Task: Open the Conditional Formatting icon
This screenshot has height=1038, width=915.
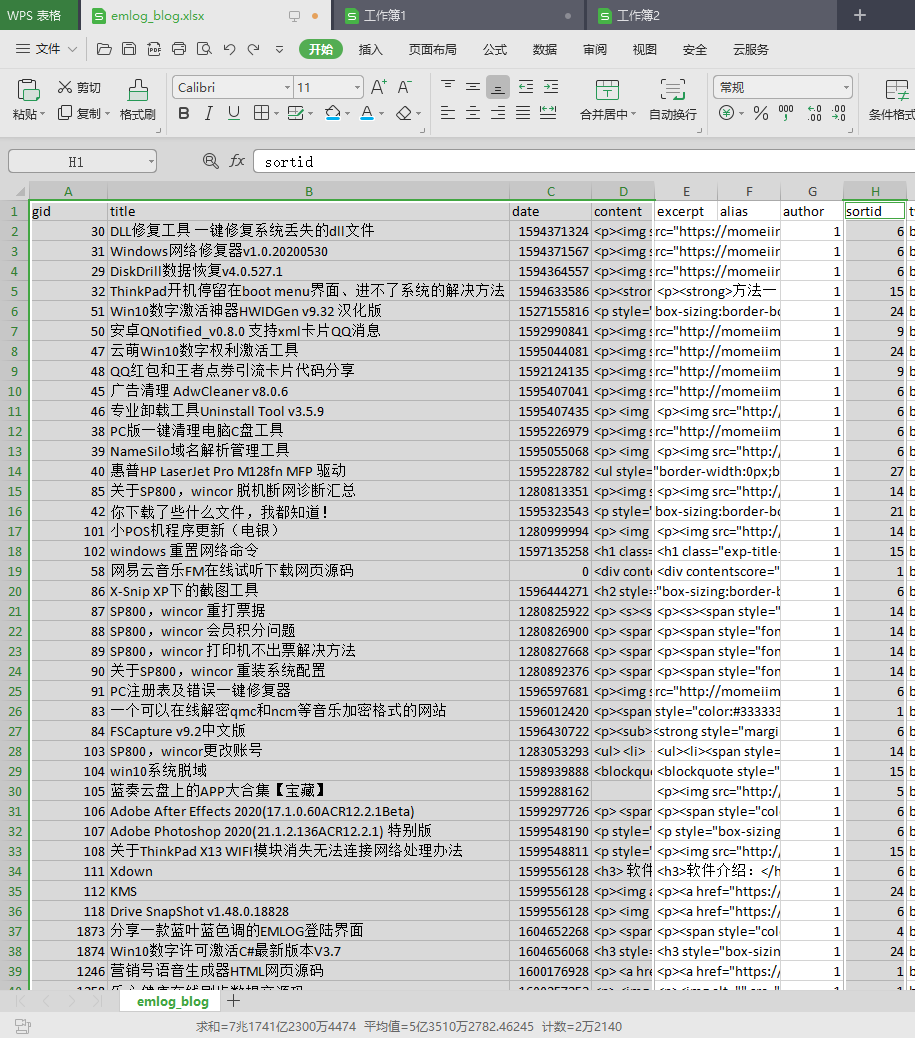Action: click(897, 90)
